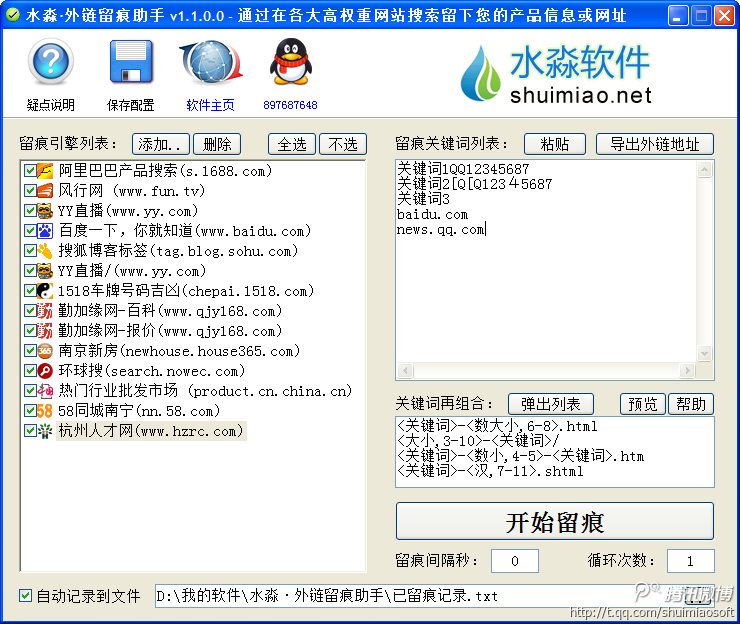Click the QQ penguin contact icon
Image resolution: width=740 pixels, height=624 pixels.
291,61
